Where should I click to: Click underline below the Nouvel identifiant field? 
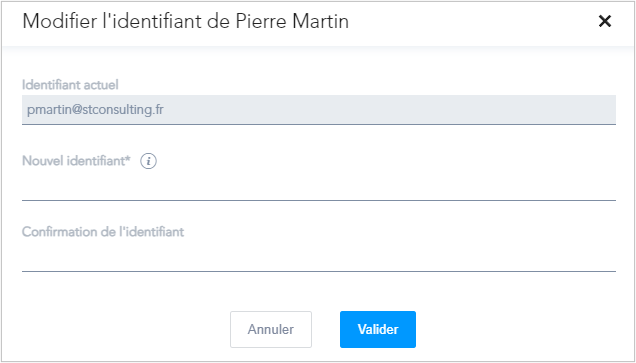pos(319,200)
